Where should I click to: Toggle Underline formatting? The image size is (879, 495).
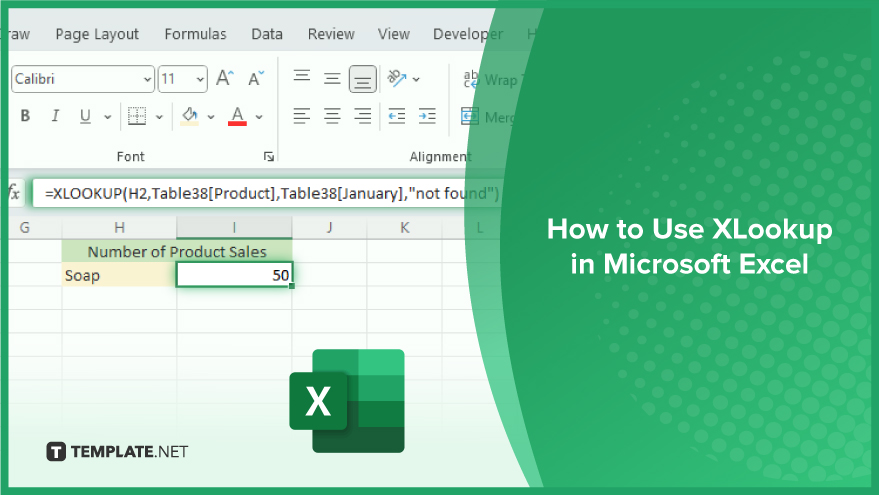[x=85, y=116]
